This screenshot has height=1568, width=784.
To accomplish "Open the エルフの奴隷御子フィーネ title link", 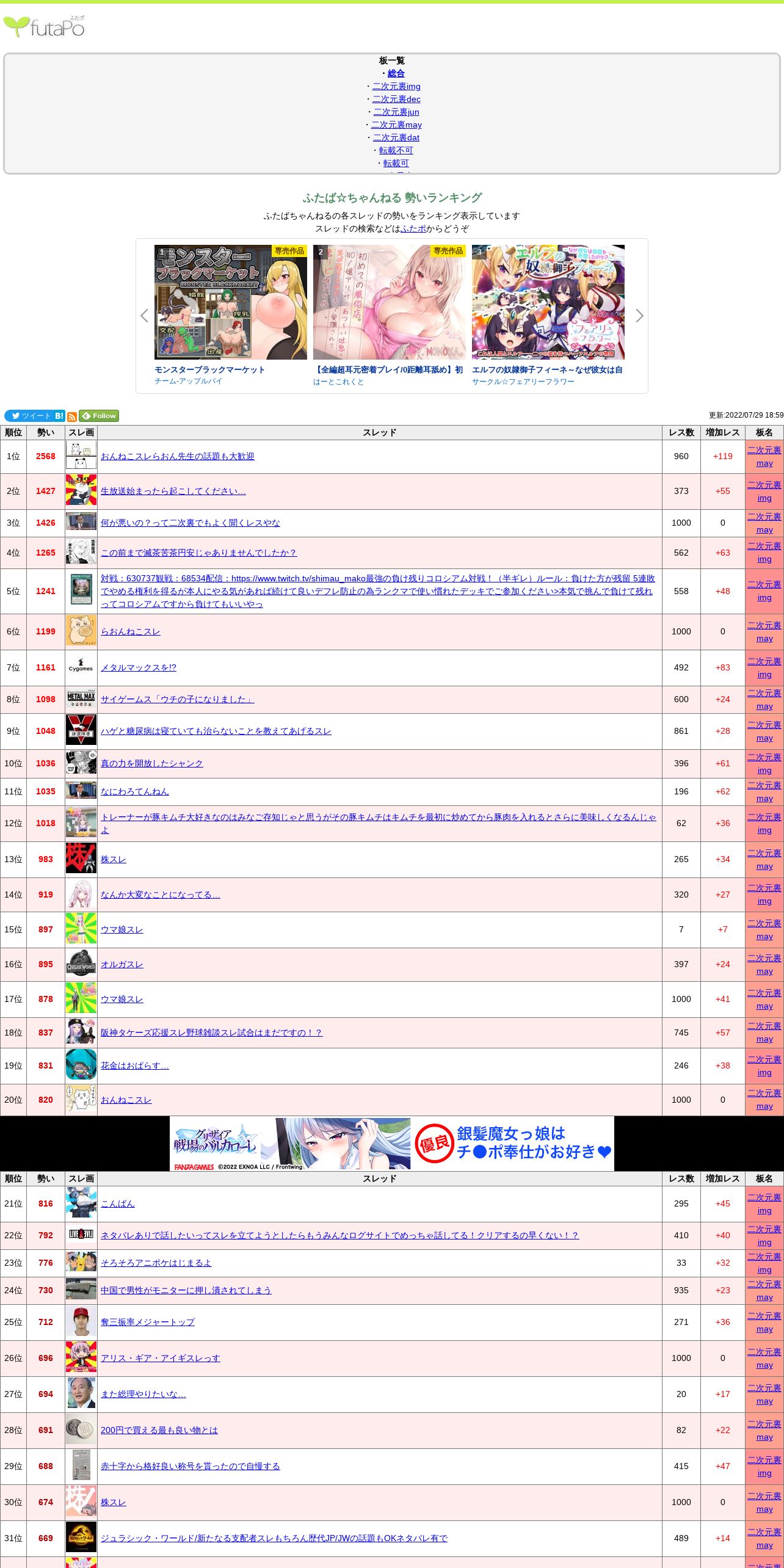I will (x=547, y=369).
